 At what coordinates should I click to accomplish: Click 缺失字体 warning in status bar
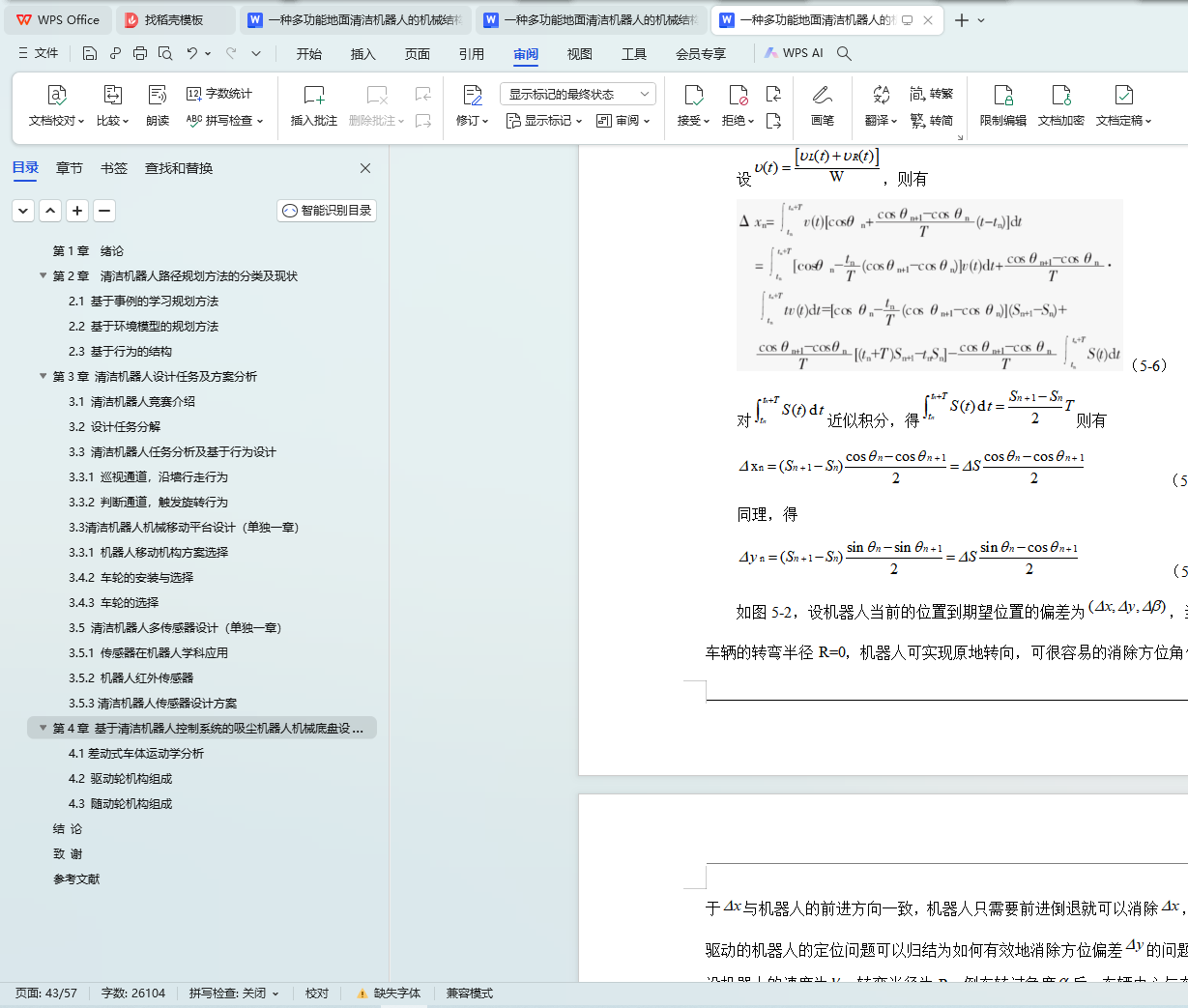389,994
